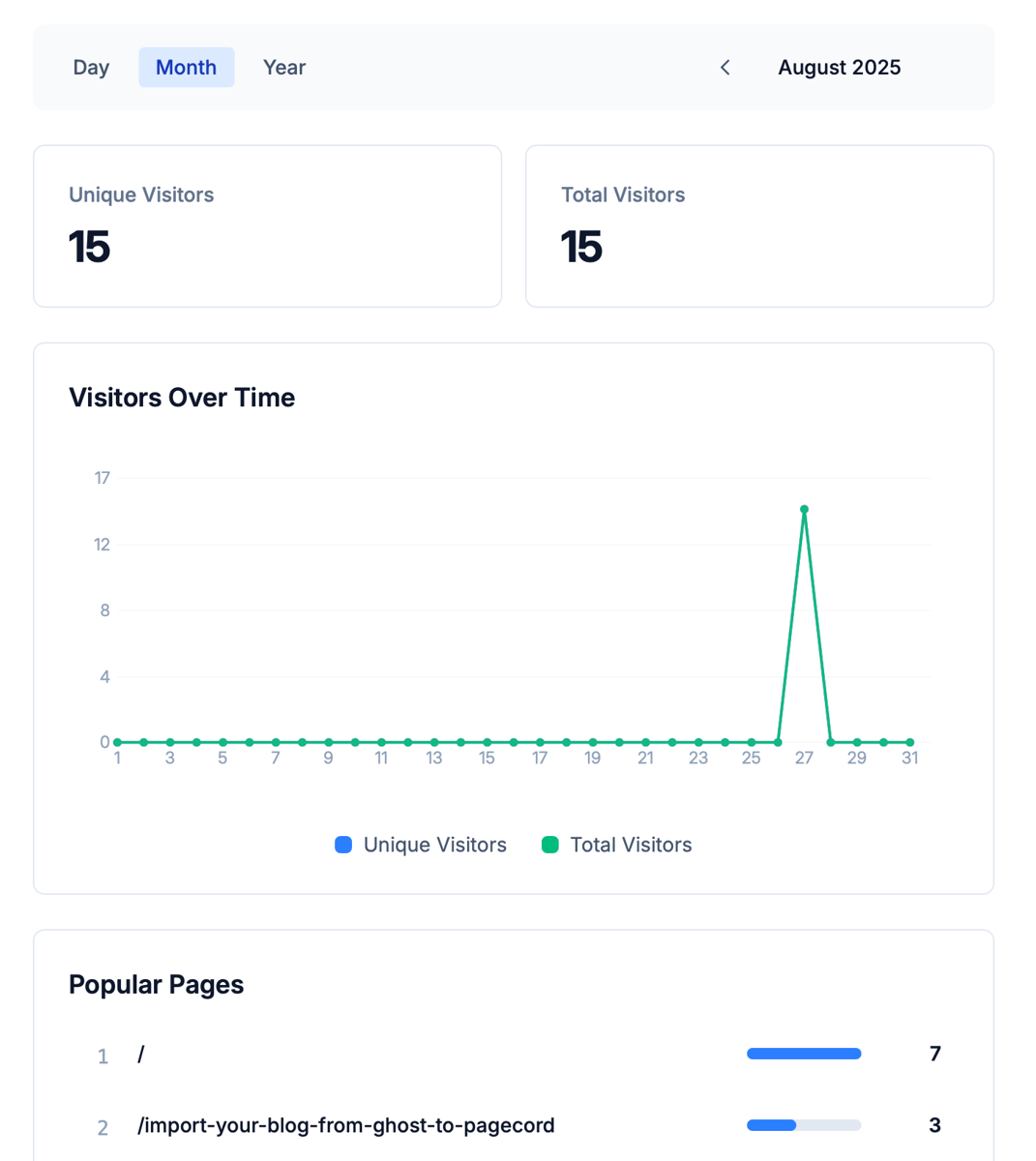Screen dimensions: 1036x1161
Task: Click the Total Visitors stat card
Action: (x=758, y=226)
